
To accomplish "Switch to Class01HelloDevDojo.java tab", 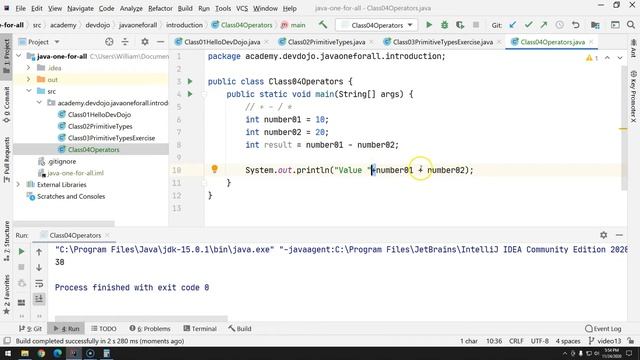I will 222,42.
